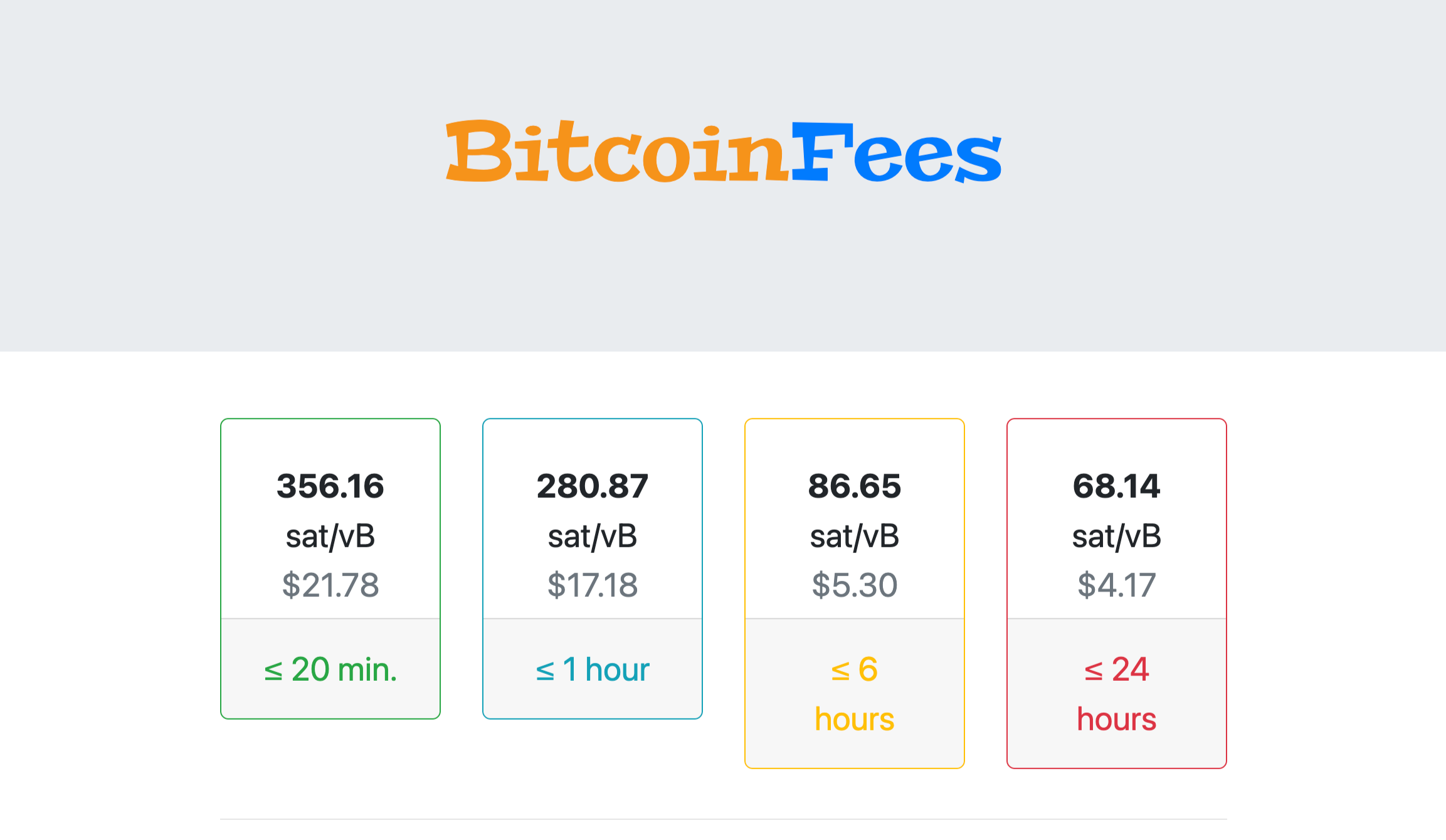Image resolution: width=1446 pixels, height=840 pixels.
Task: Select the 280.87 fee rate value
Action: [x=593, y=486]
